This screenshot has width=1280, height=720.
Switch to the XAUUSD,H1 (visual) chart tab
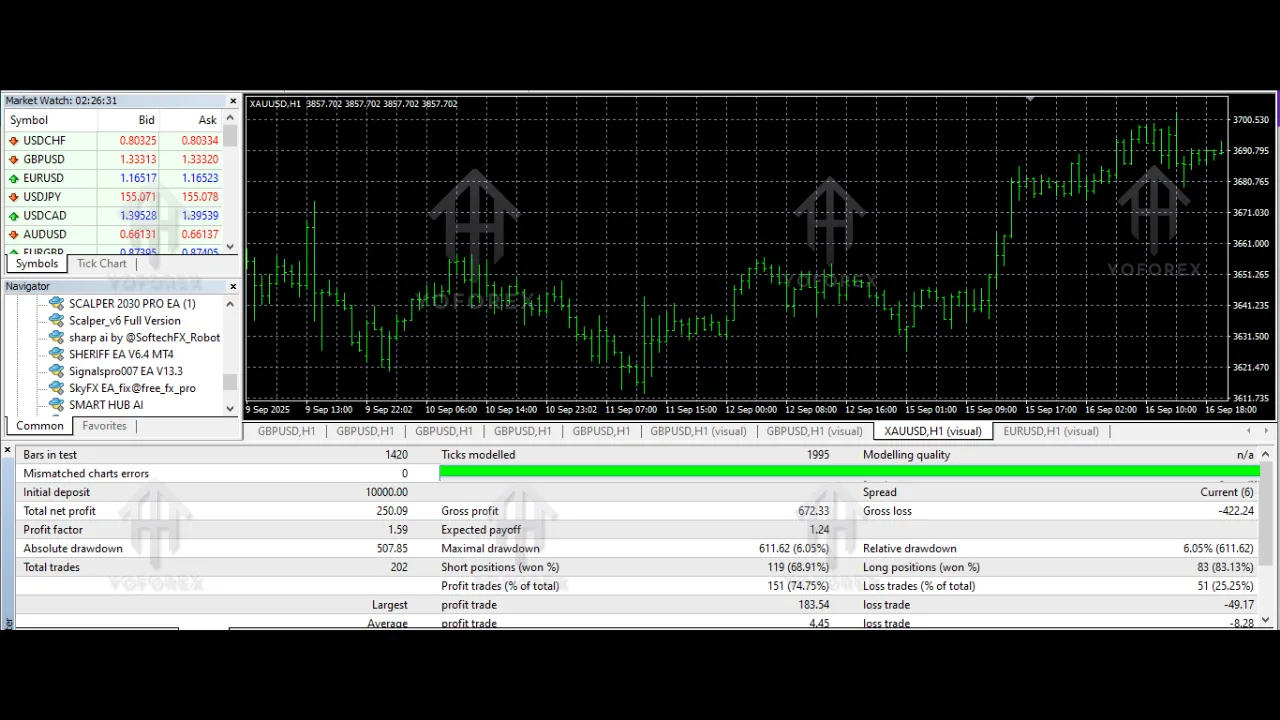[933, 431]
